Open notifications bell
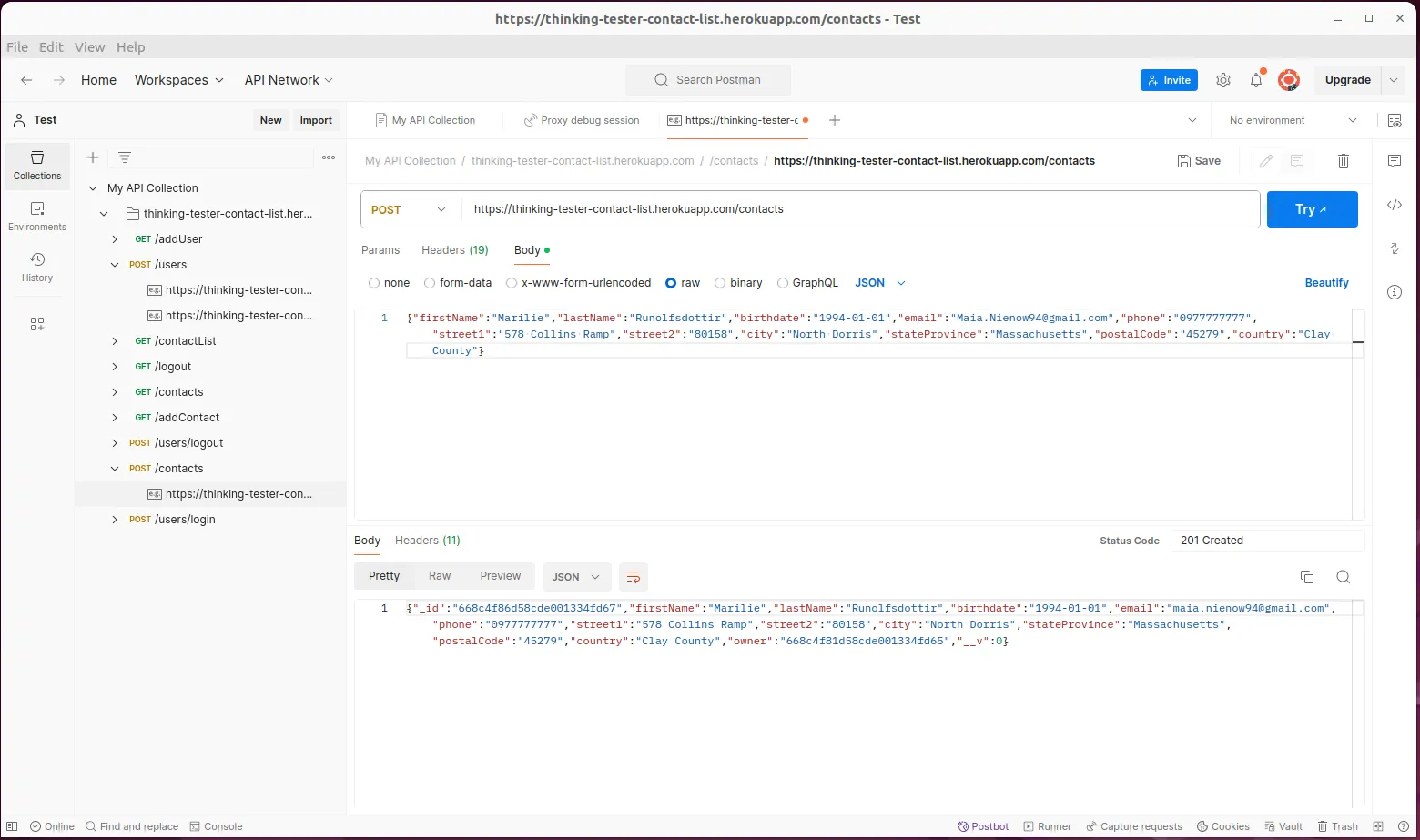 pos(1256,80)
